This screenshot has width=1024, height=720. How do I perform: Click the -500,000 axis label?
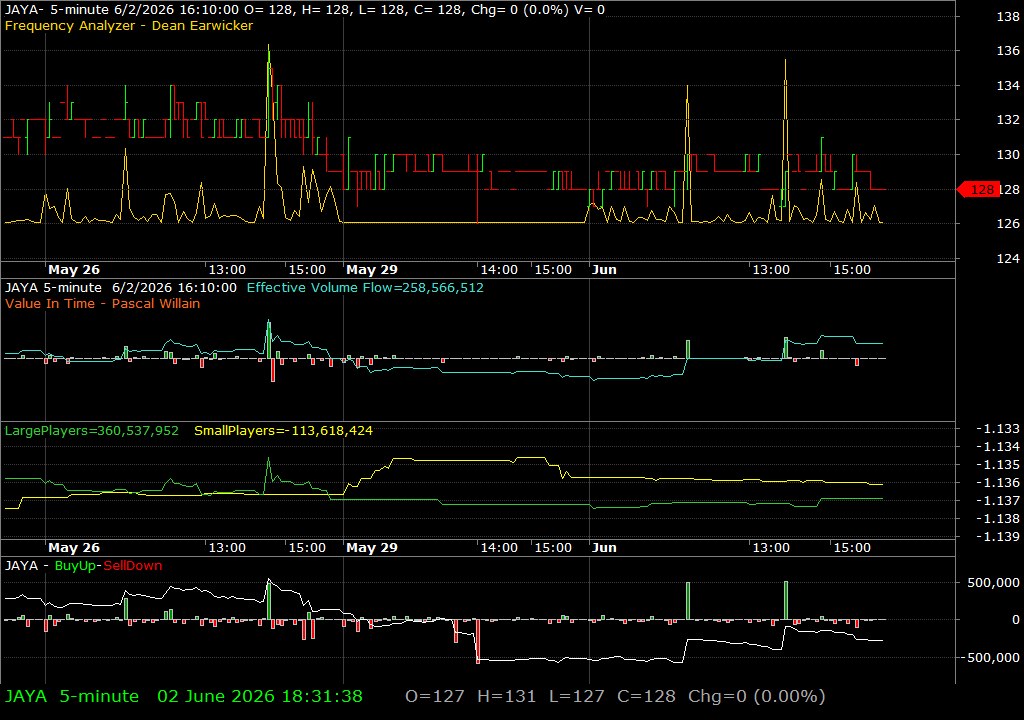point(989,658)
